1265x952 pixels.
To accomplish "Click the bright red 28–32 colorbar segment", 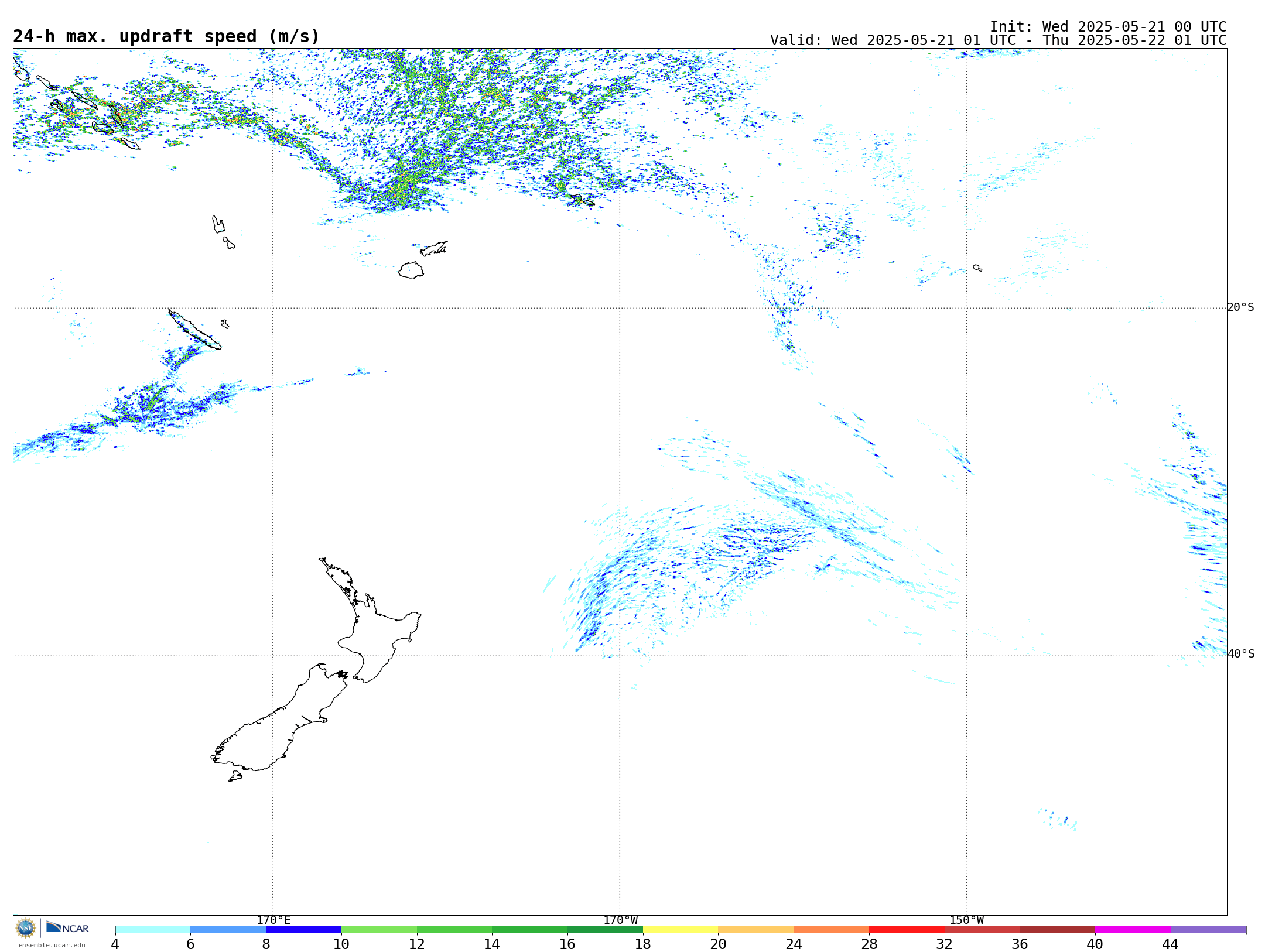I will [x=906, y=929].
